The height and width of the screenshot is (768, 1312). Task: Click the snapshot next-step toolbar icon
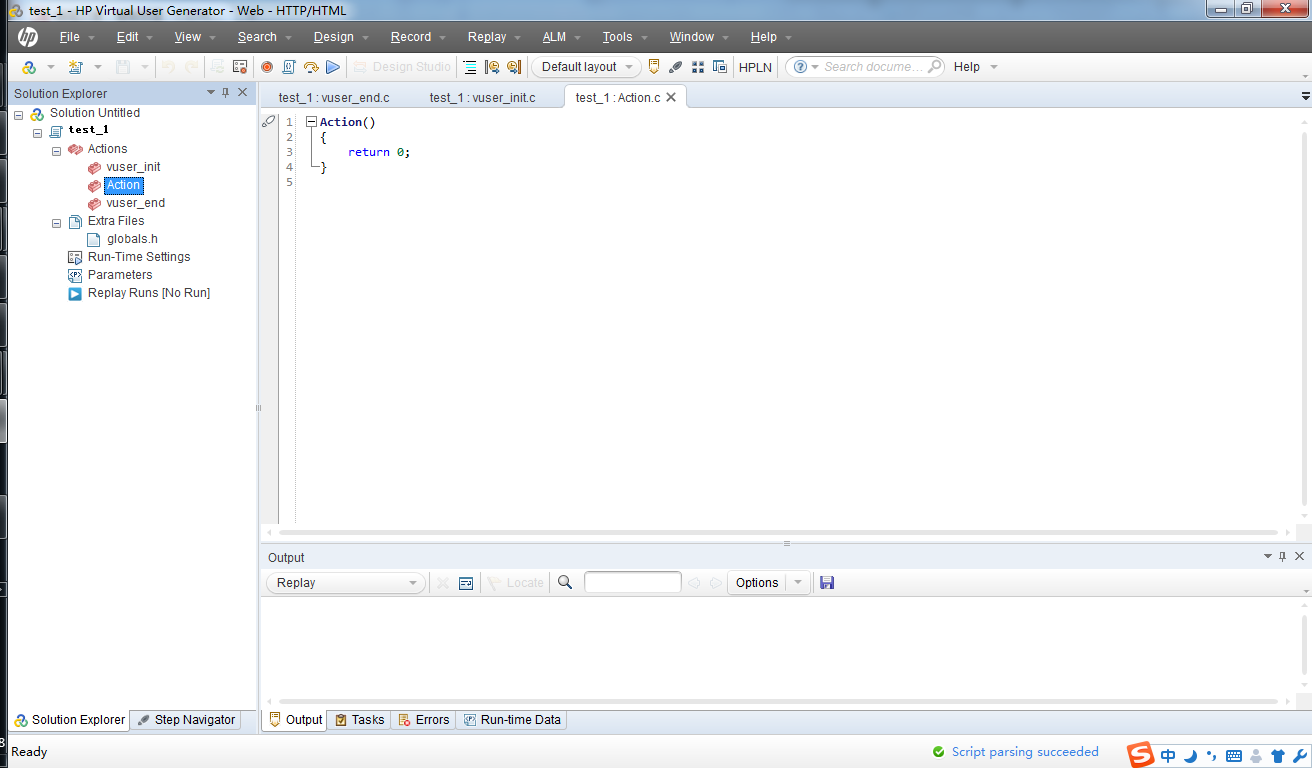coord(514,67)
